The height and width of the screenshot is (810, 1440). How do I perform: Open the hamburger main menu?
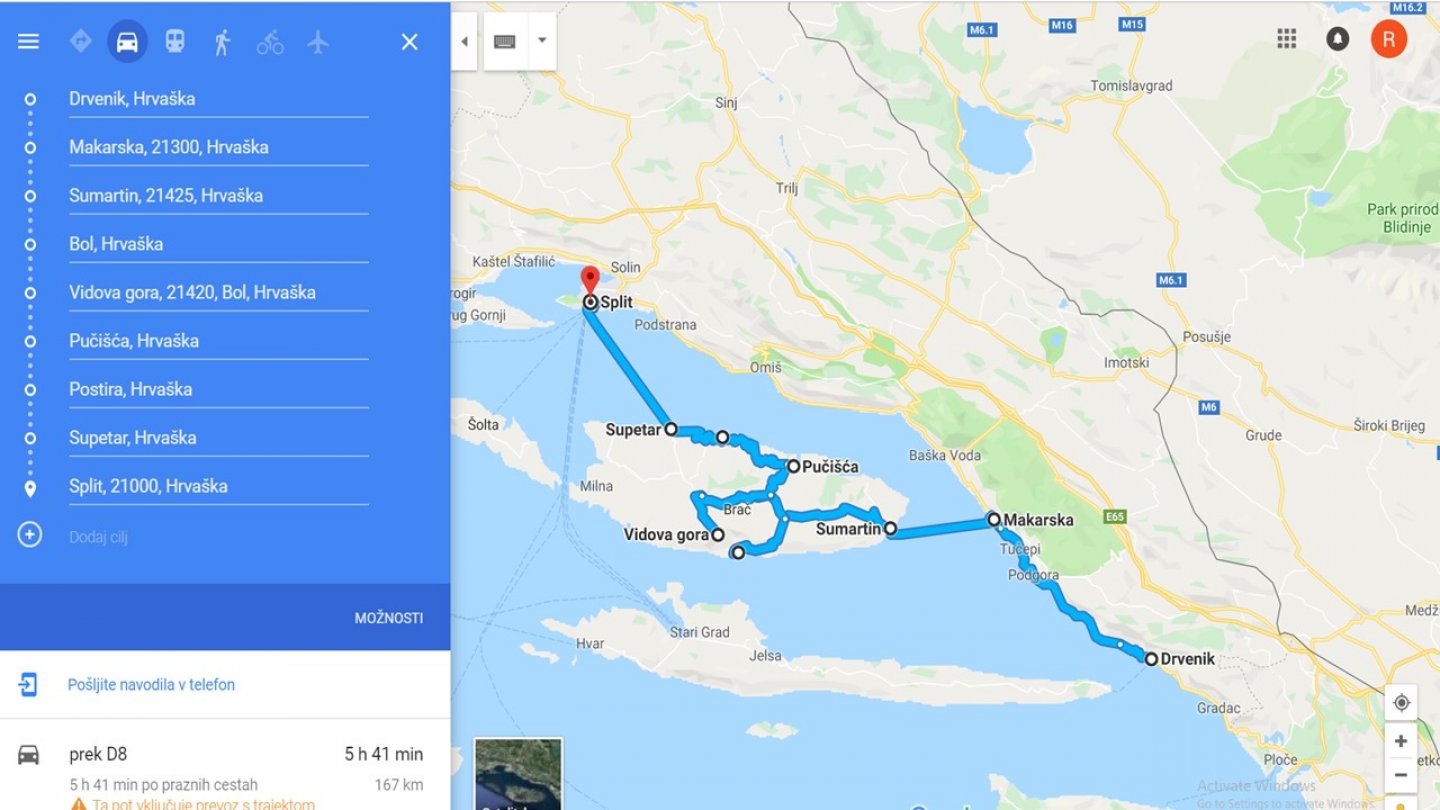click(29, 41)
